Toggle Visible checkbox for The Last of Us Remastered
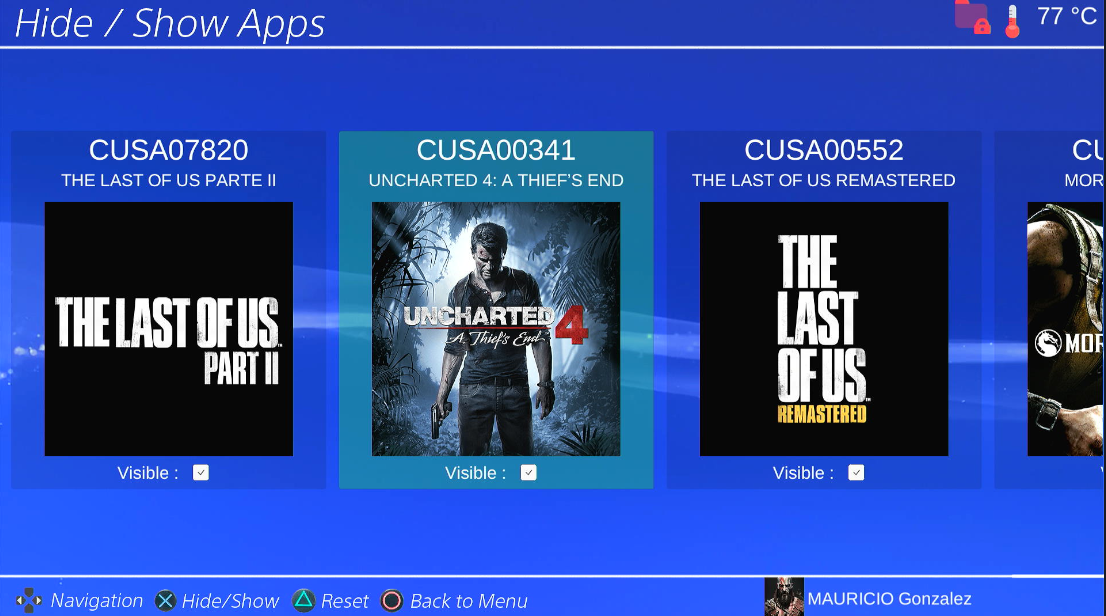The width and height of the screenshot is (1106, 616). tap(856, 473)
